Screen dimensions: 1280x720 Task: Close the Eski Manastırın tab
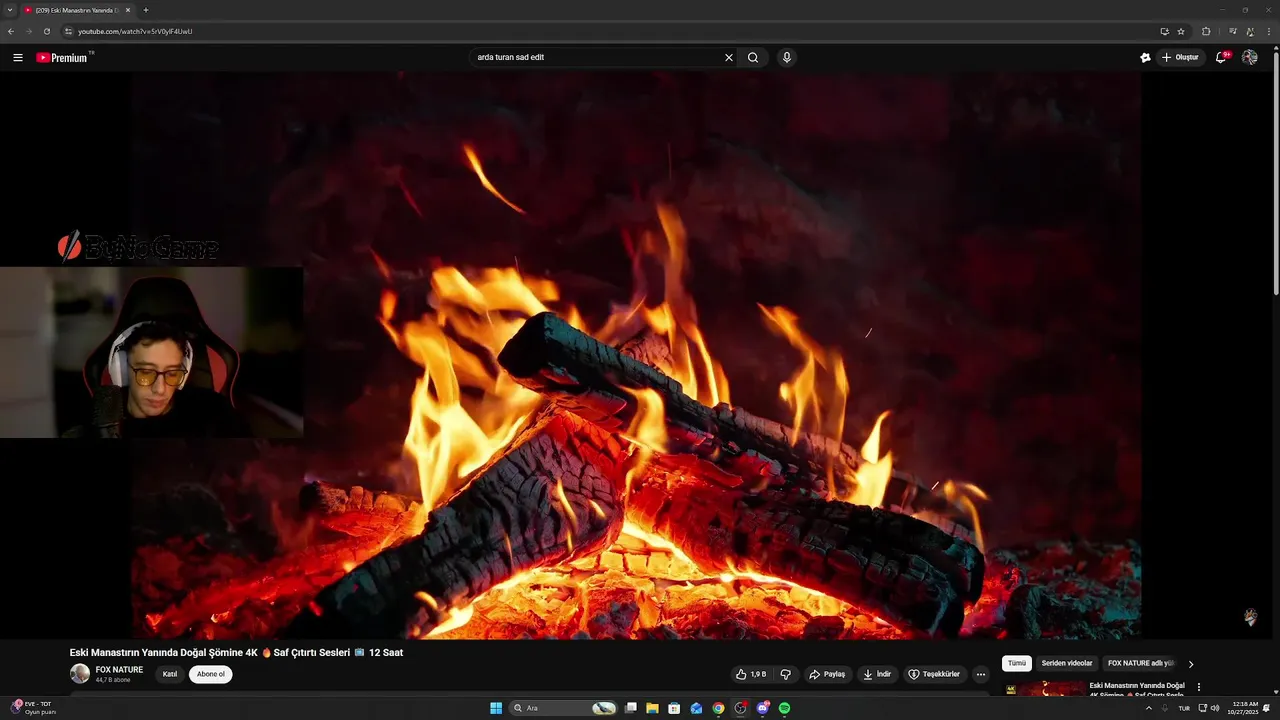128,10
